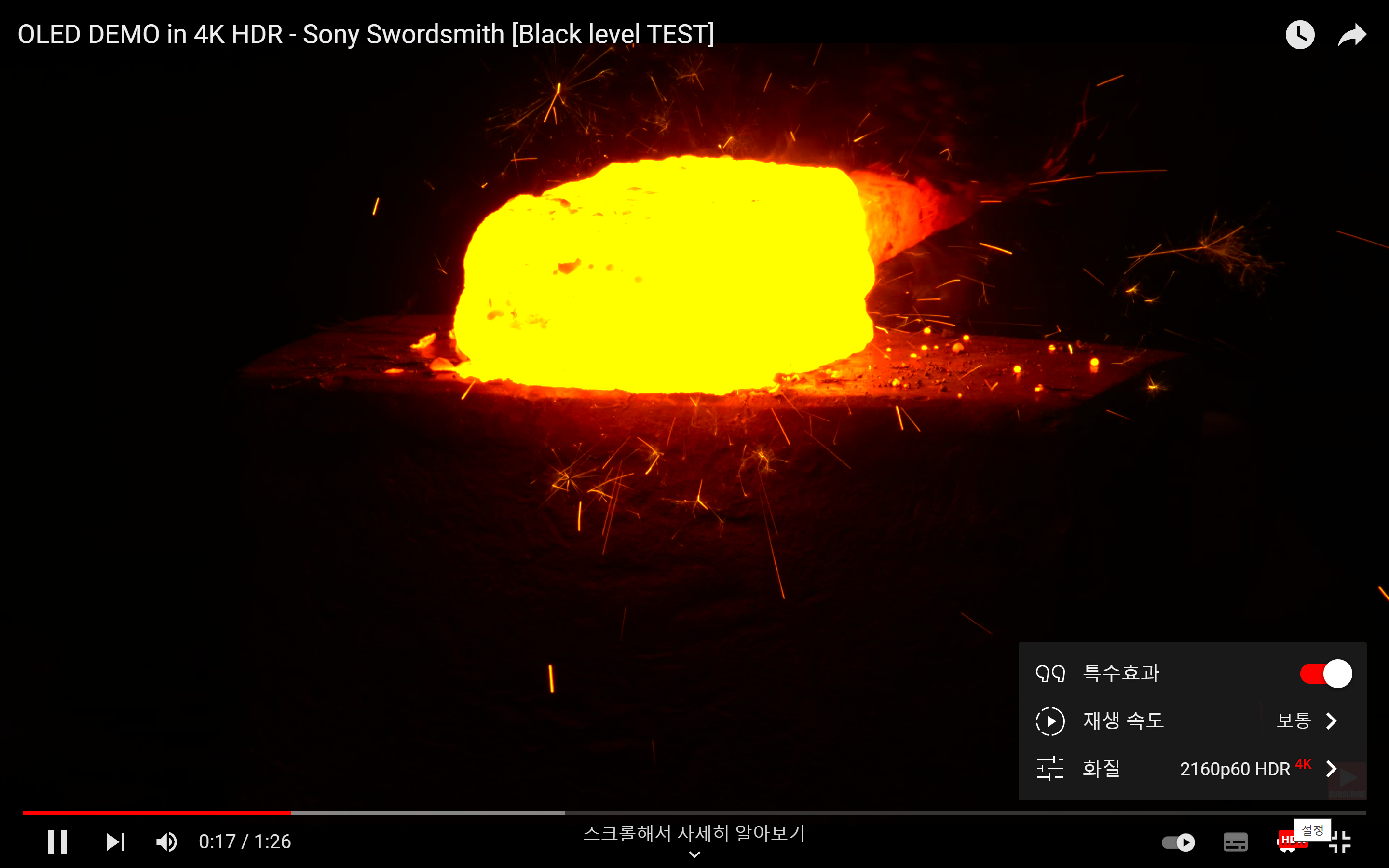The height and width of the screenshot is (868, 1389).
Task: Mute the video volume
Action: (166, 841)
